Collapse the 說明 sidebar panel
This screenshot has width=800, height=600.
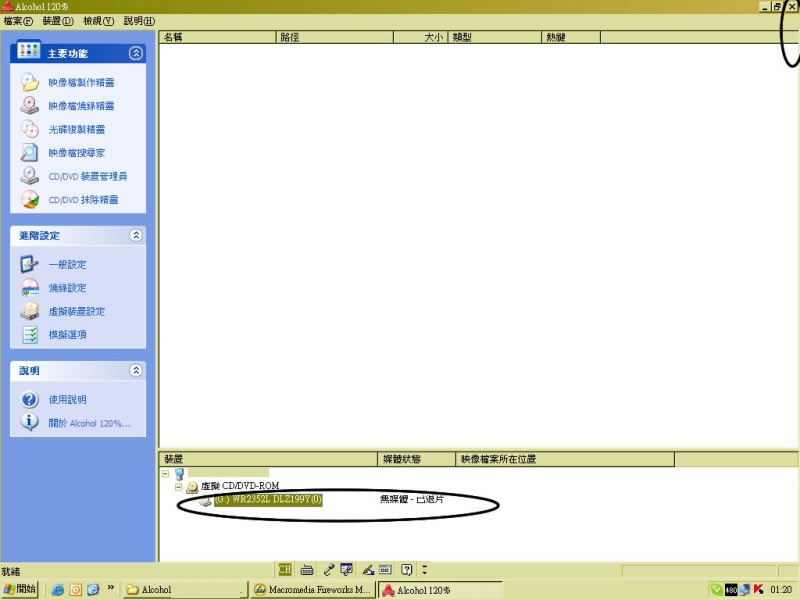[136, 370]
